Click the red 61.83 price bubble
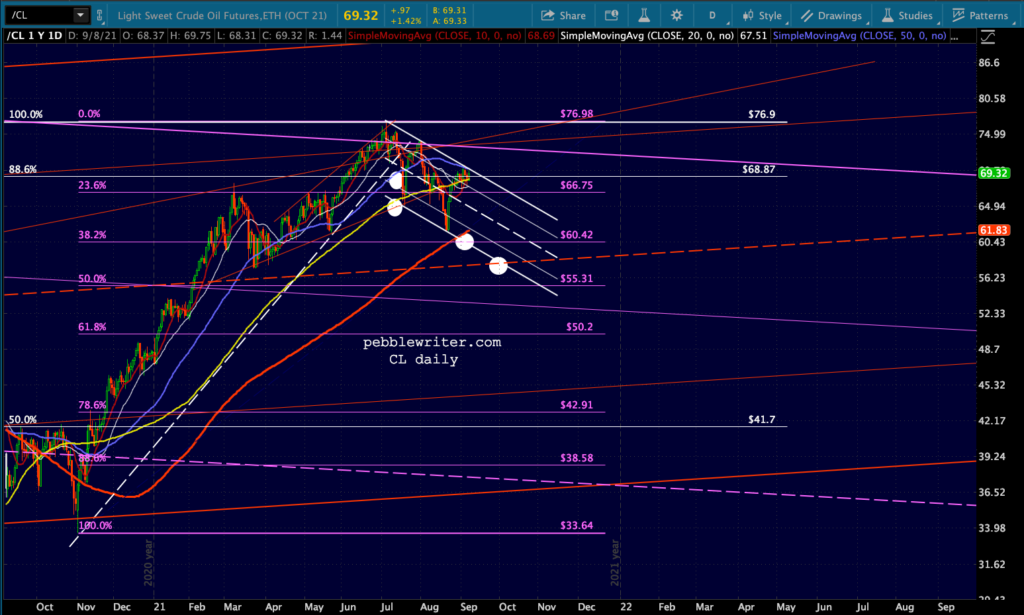 click(x=994, y=230)
